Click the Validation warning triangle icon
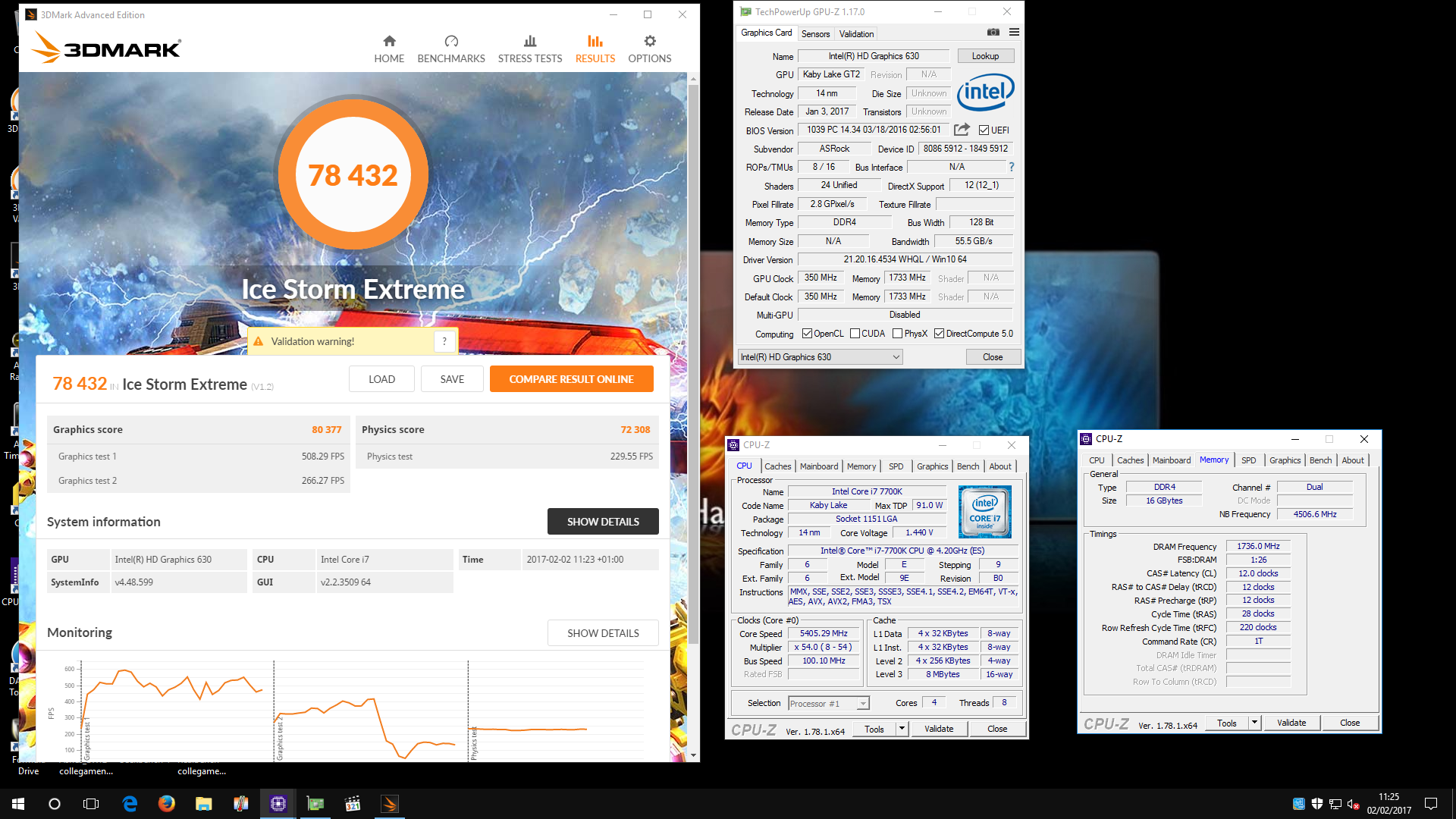Viewport: 1456px width, 819px height. pos(259,341)
